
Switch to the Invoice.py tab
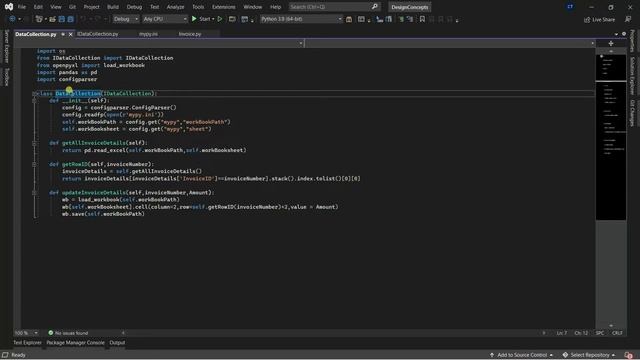[x=190, y=34]
